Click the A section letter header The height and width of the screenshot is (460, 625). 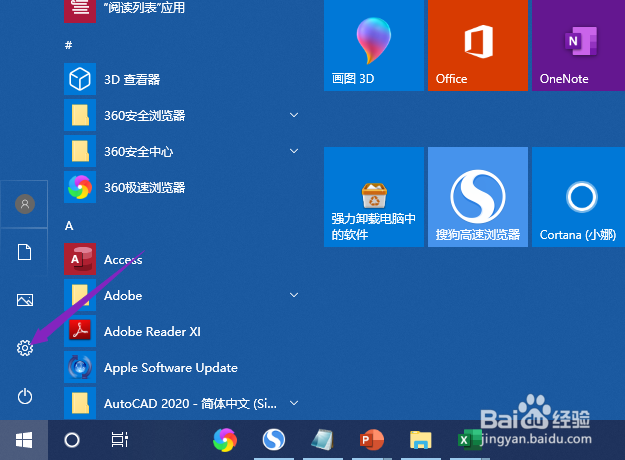pos(69,226)
